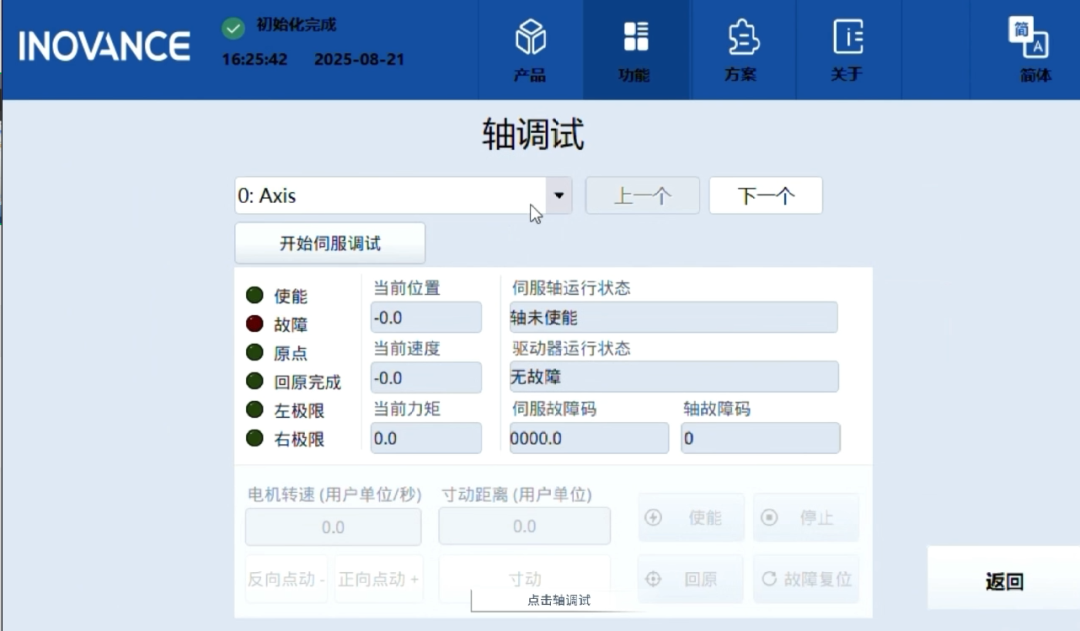
Task: Click the 当前力矩 value field
Action: click(x=426, y=438)
